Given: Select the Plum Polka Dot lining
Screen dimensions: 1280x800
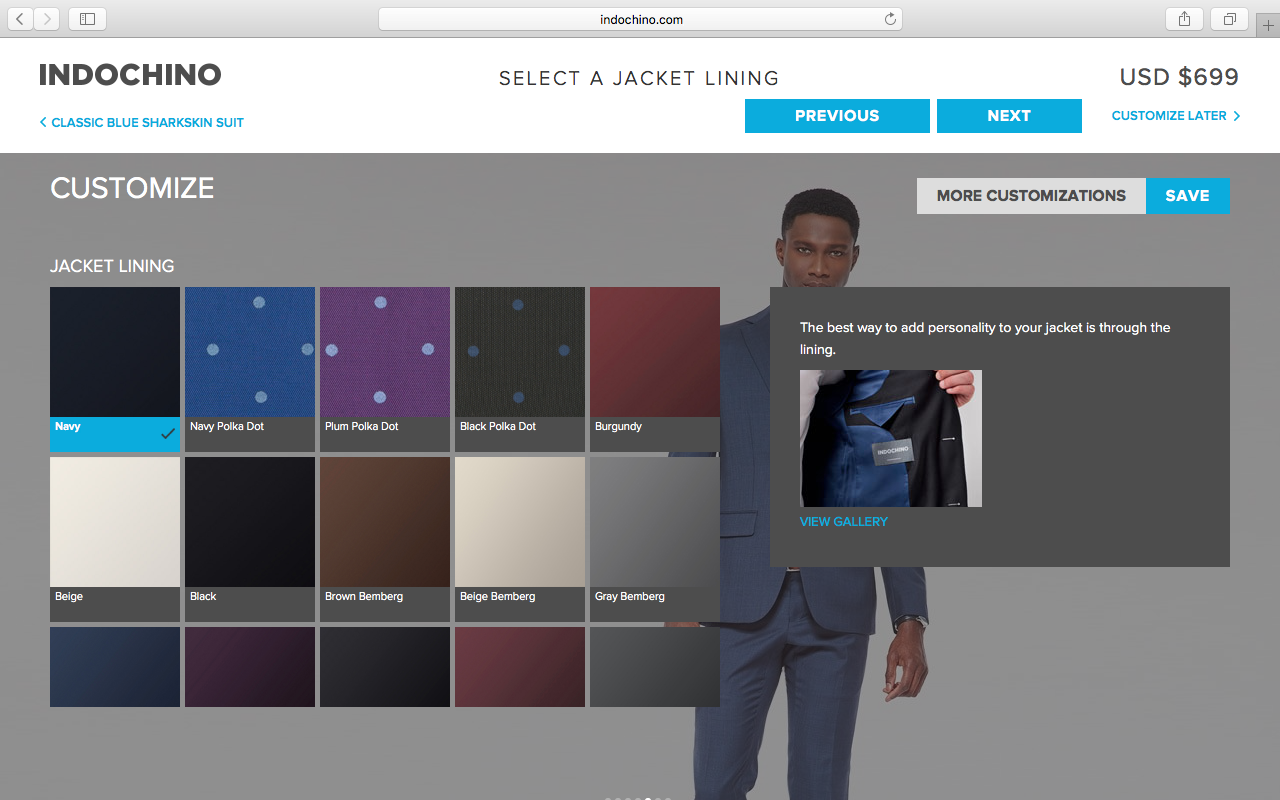Looking at the screenshot, I should tap(385, 369).
